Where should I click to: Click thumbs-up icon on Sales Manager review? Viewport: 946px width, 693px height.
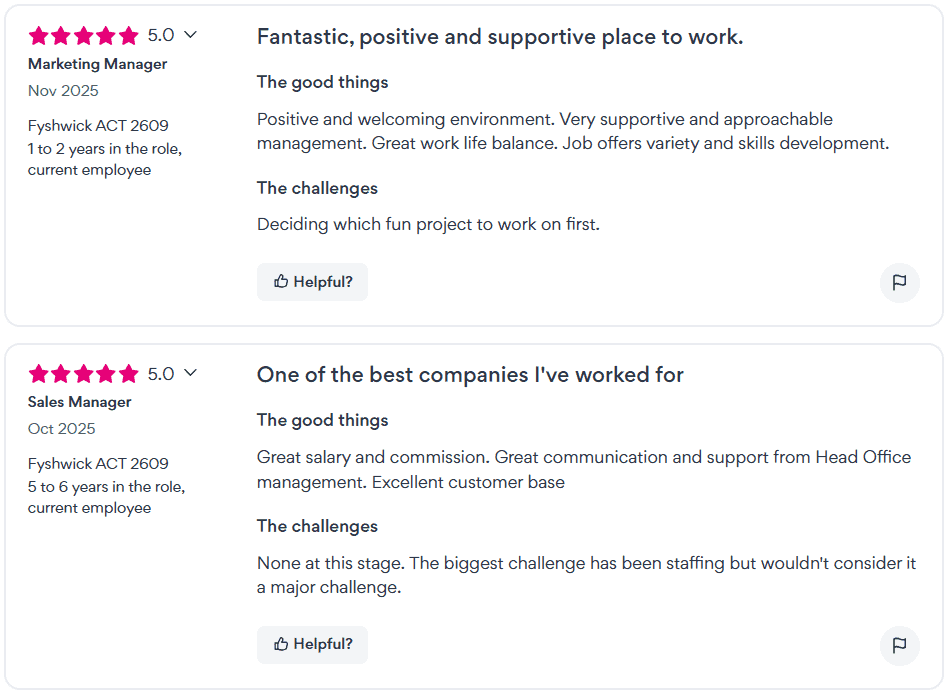click(281, 644)
